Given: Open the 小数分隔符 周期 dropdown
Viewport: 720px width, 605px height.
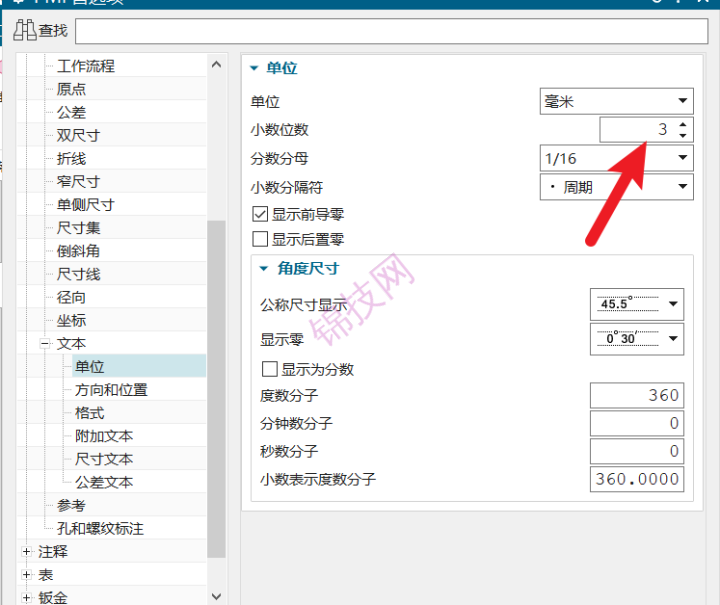Looking at the screenshot, I should click(x=616, y=186).
